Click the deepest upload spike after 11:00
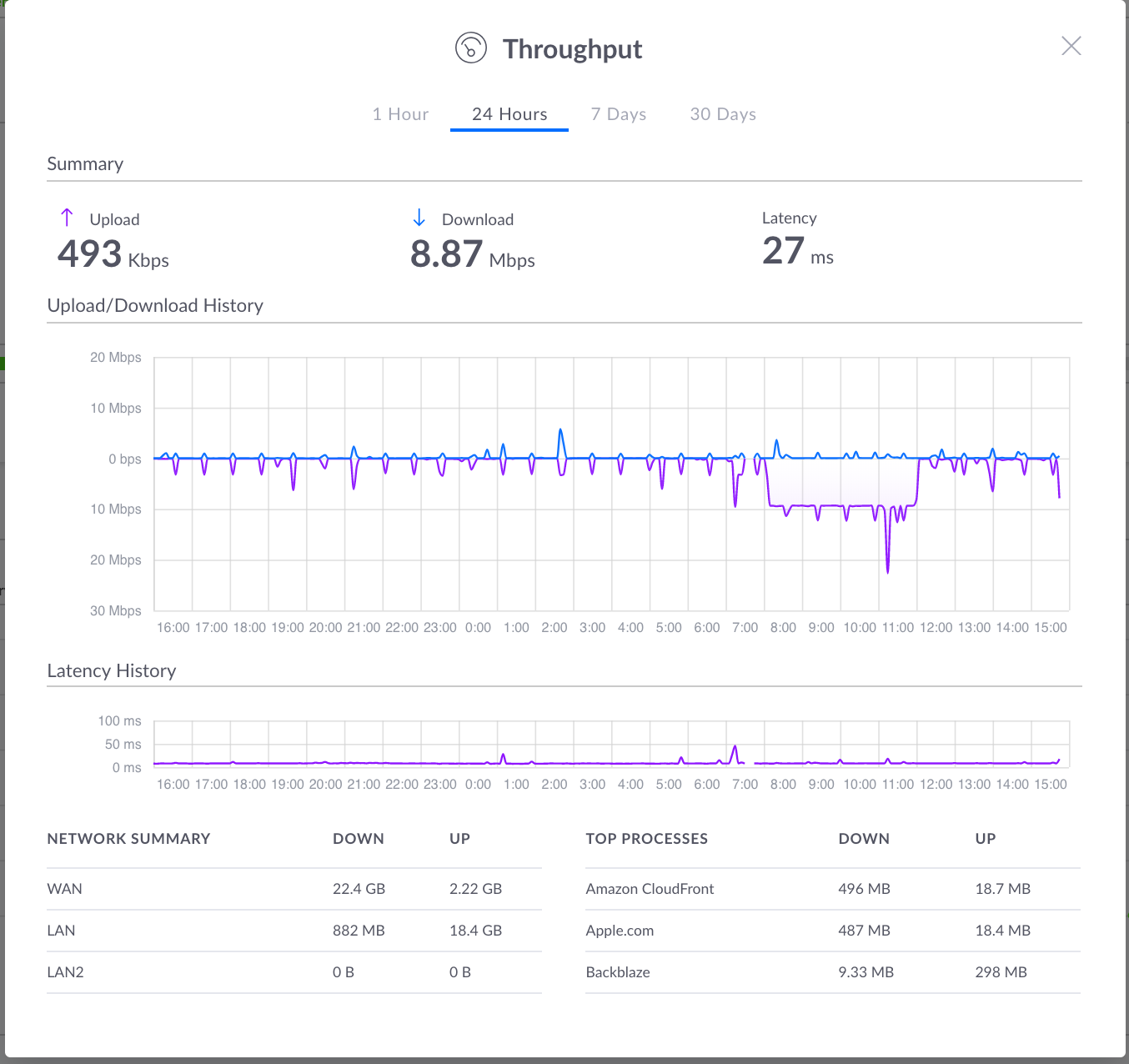This screenshot has width=1129, height=1064. point(887,570)
